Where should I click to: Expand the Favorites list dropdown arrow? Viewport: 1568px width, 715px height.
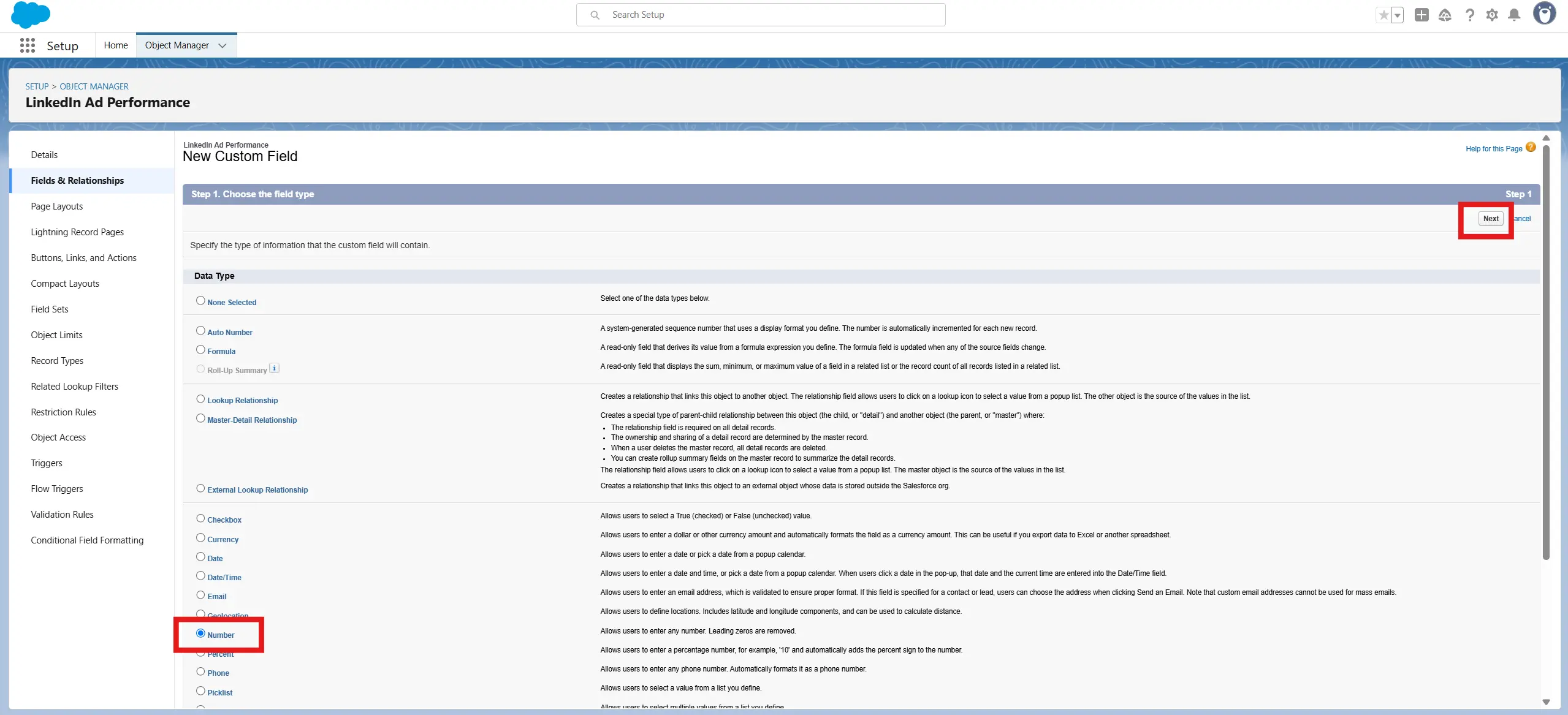1398,15
